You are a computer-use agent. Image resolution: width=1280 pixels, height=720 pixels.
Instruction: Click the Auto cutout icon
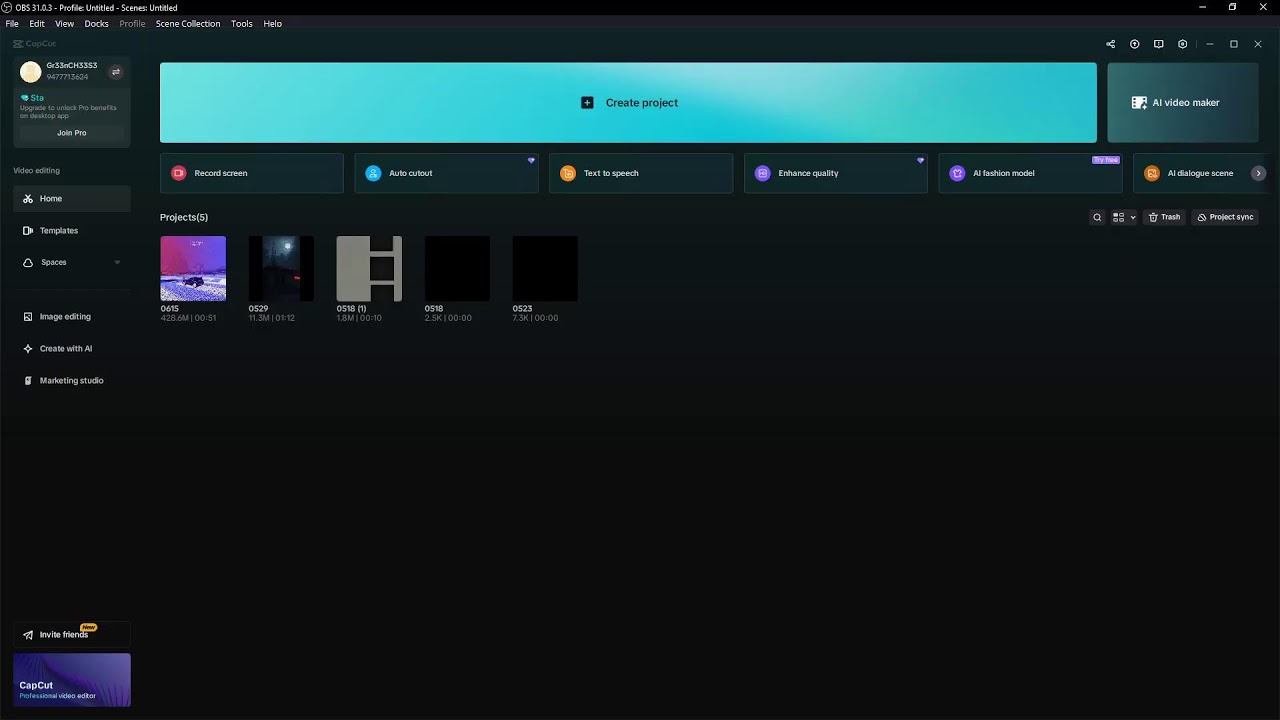tap(373, 173)
